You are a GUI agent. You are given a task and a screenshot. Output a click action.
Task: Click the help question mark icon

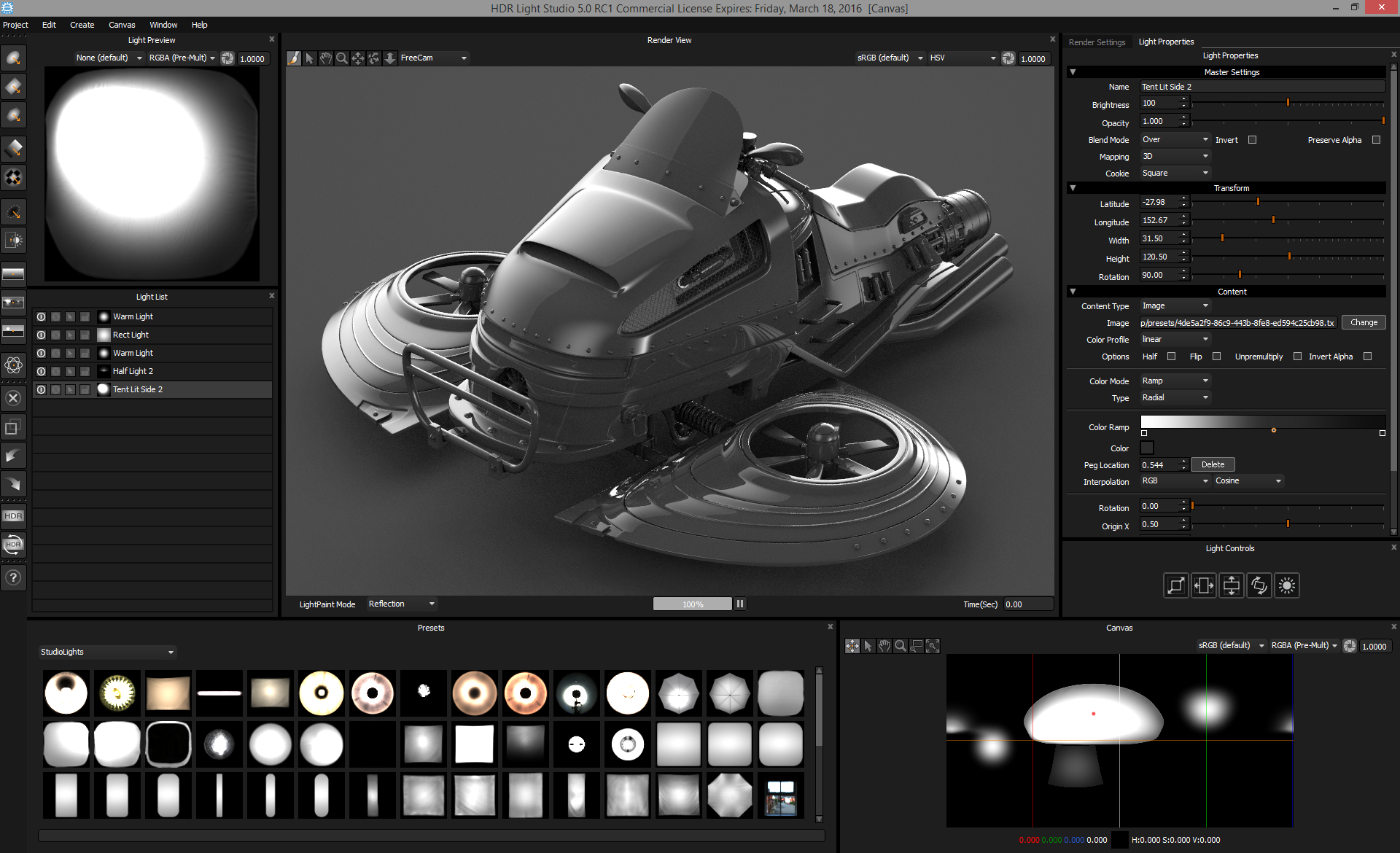pos(13,578)
